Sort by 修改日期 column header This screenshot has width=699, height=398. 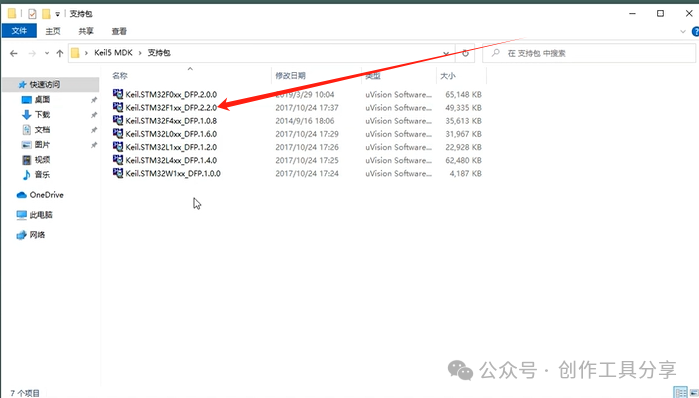click(x=290, y=76)
